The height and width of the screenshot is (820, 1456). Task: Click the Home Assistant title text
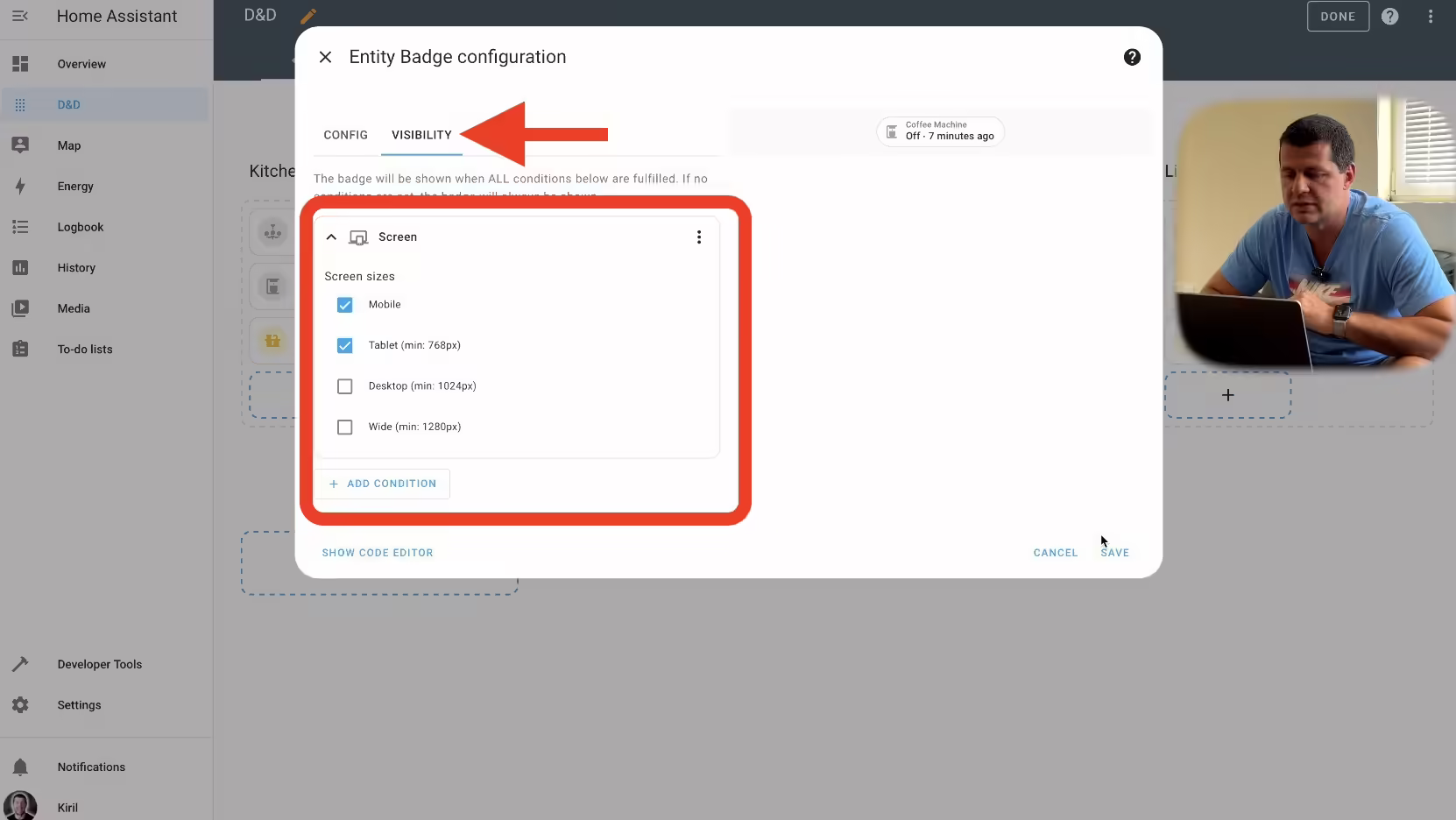tap(117, 16)
